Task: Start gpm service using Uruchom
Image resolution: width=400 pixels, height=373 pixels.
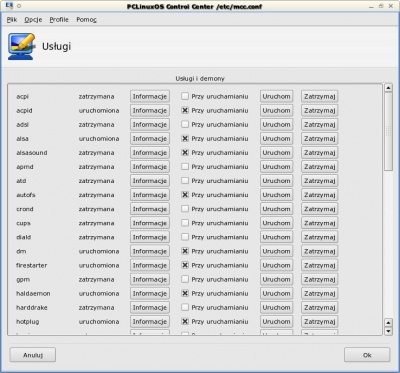Action: 276,279
